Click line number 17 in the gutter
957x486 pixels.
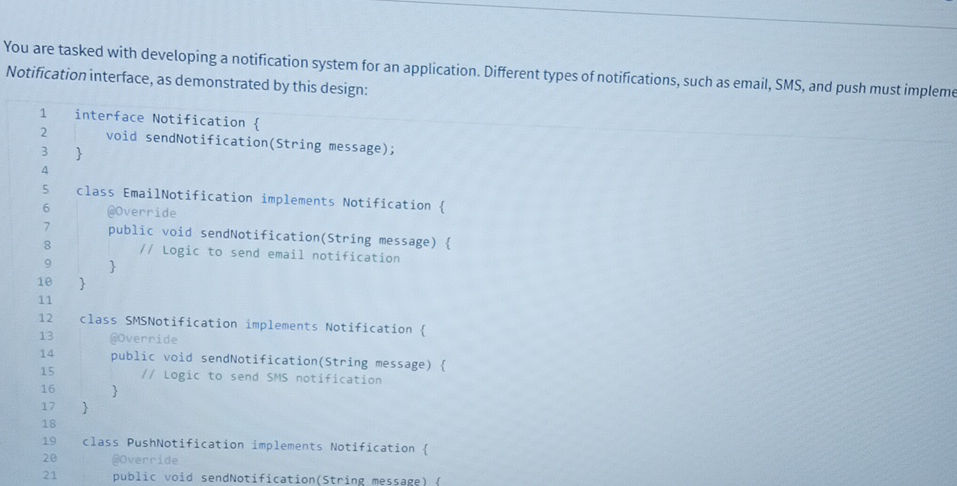coord(47,406)
